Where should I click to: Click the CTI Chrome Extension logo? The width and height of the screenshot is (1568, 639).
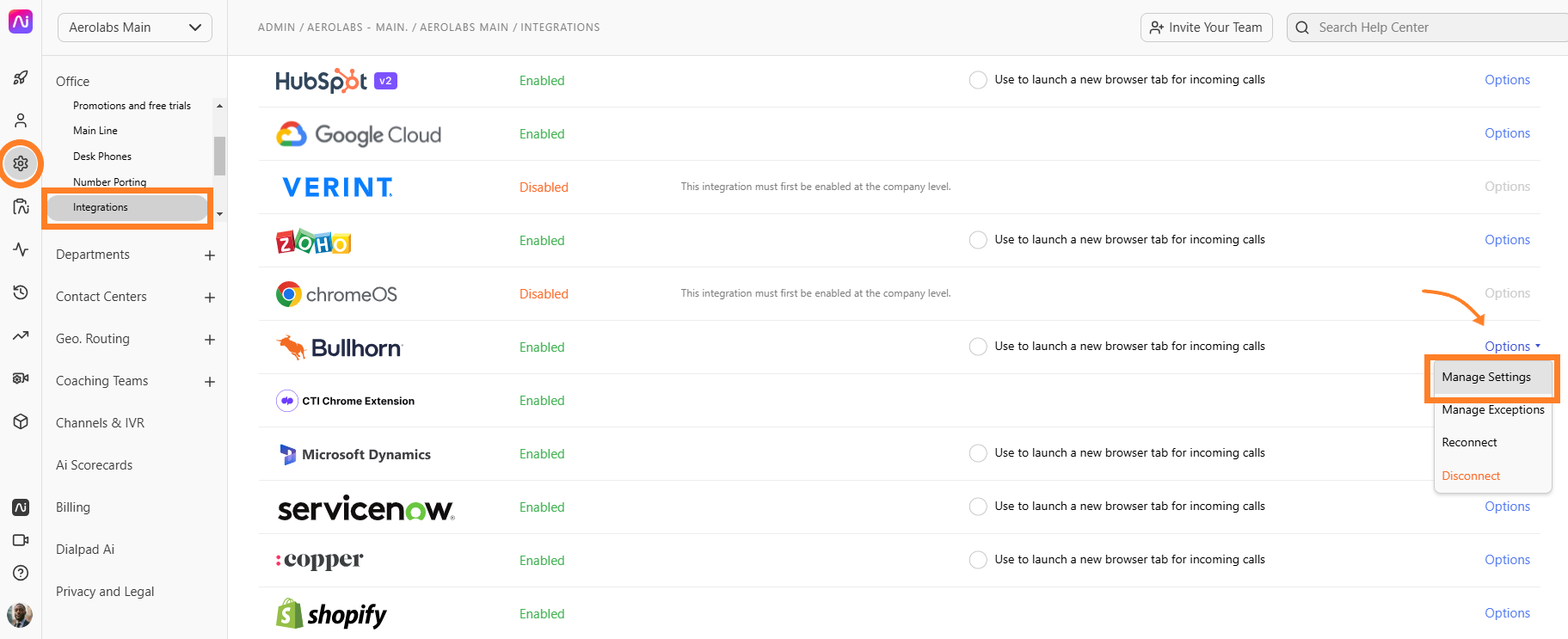pos(345,401)
